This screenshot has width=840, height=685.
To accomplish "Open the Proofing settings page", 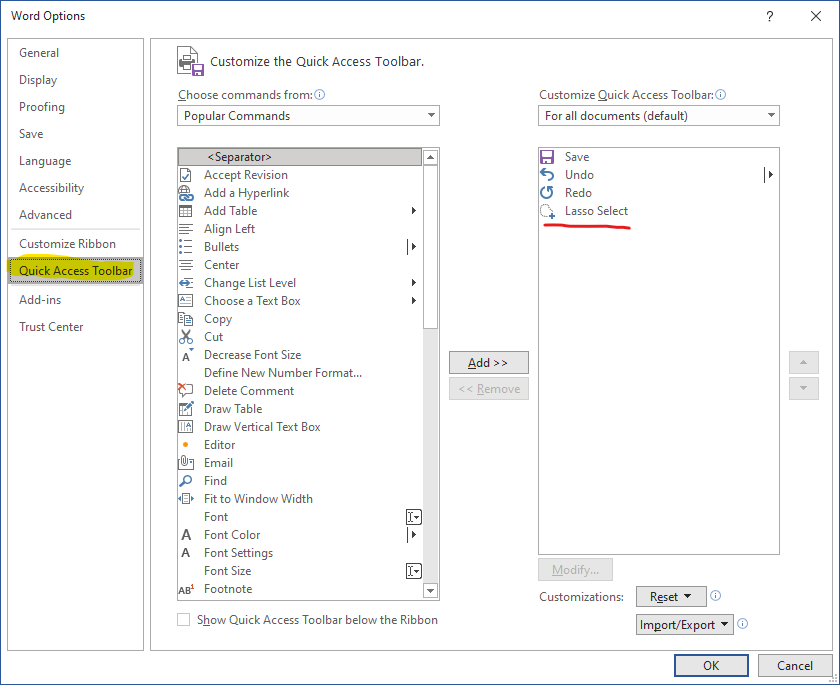I will (x=41, y=106).
